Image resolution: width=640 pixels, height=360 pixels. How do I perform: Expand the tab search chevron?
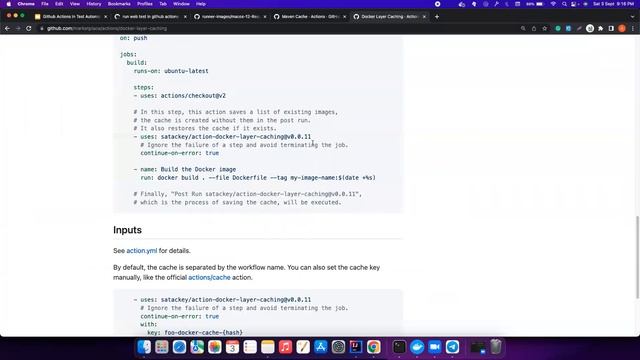coord(633,17)
